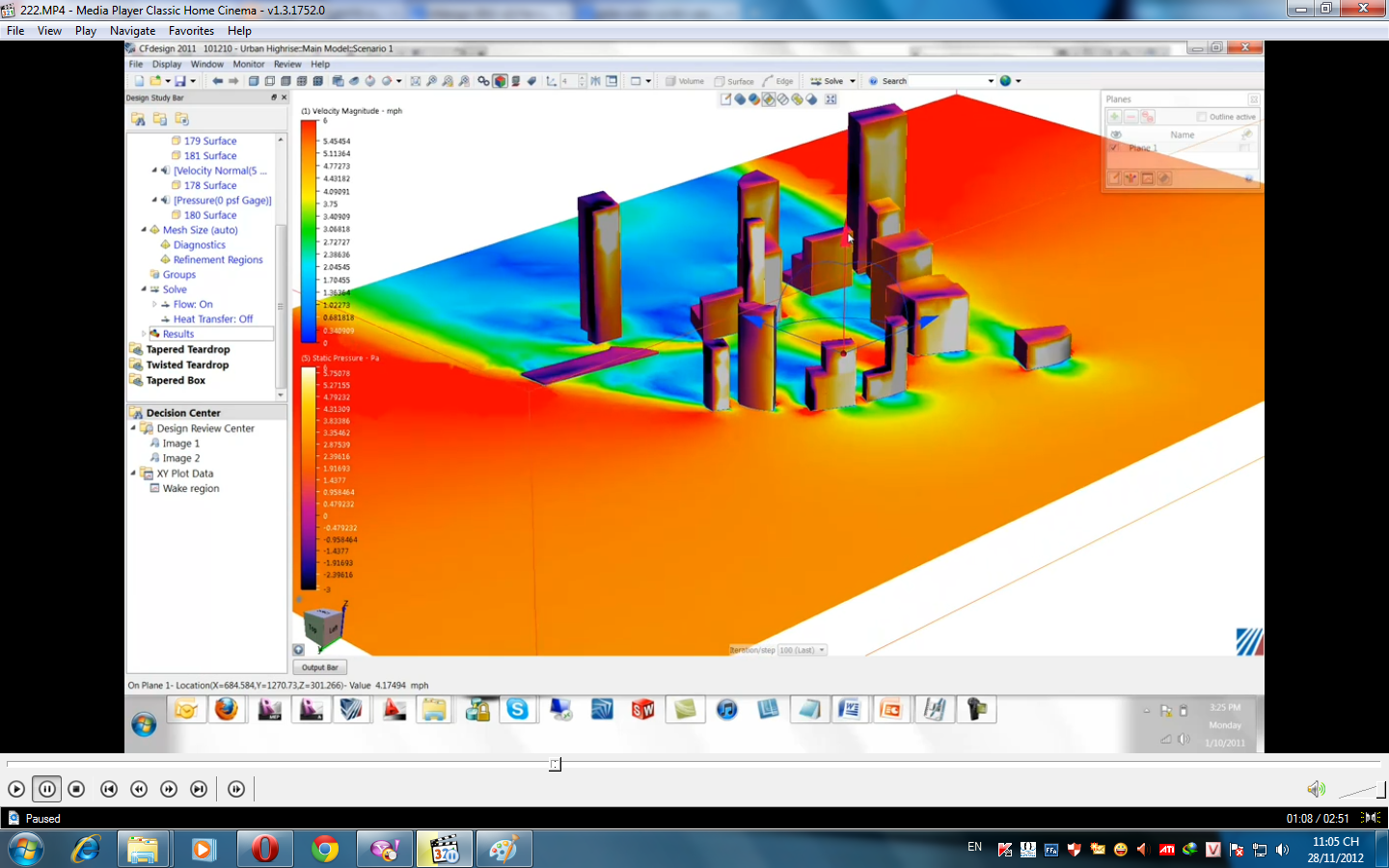Open the Monitor menu in CFdesign
The width and height of the screenshot is (1389, 868).
248,64
